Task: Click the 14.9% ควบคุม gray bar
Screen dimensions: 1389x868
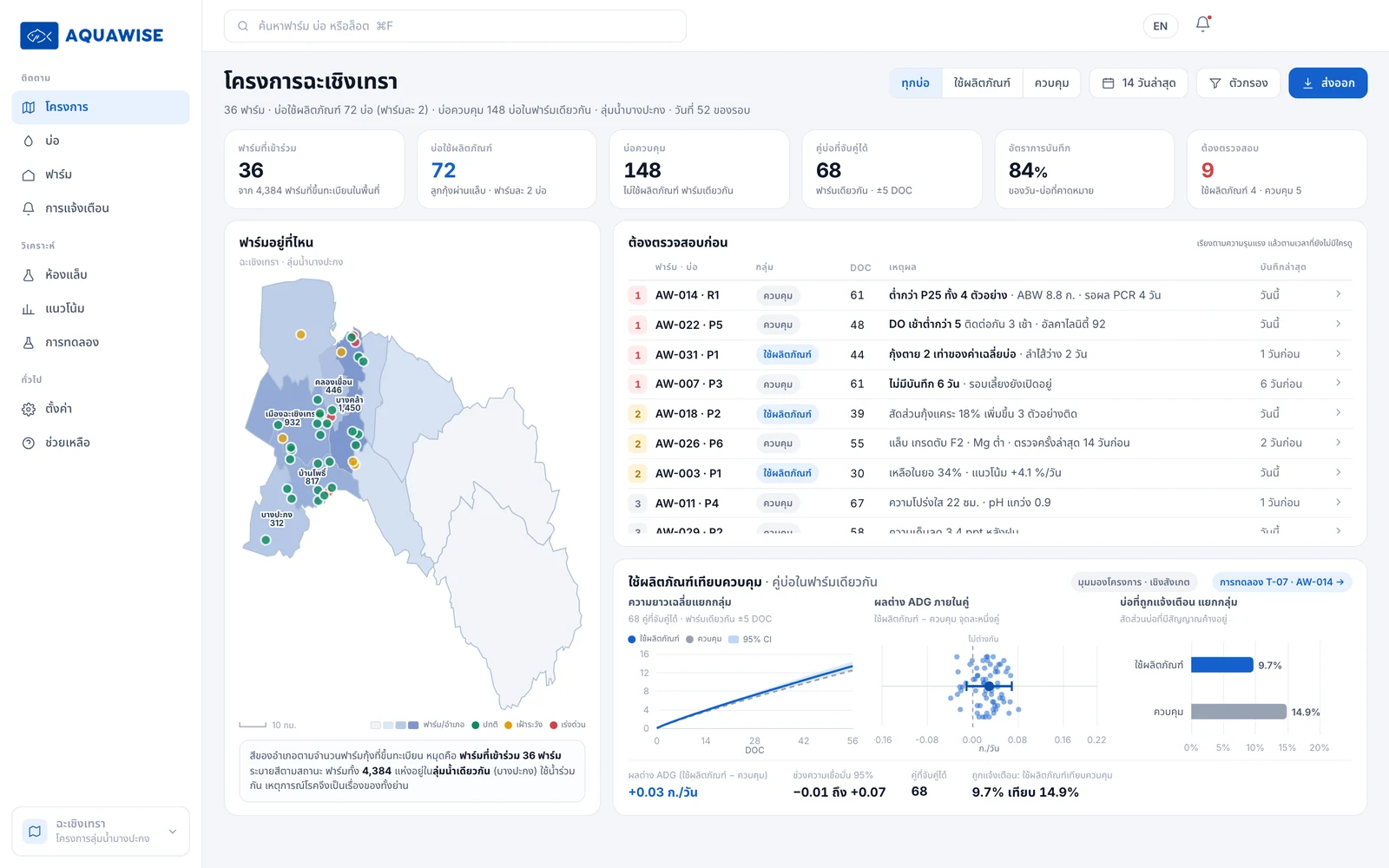Action: tap(1239, 712)
